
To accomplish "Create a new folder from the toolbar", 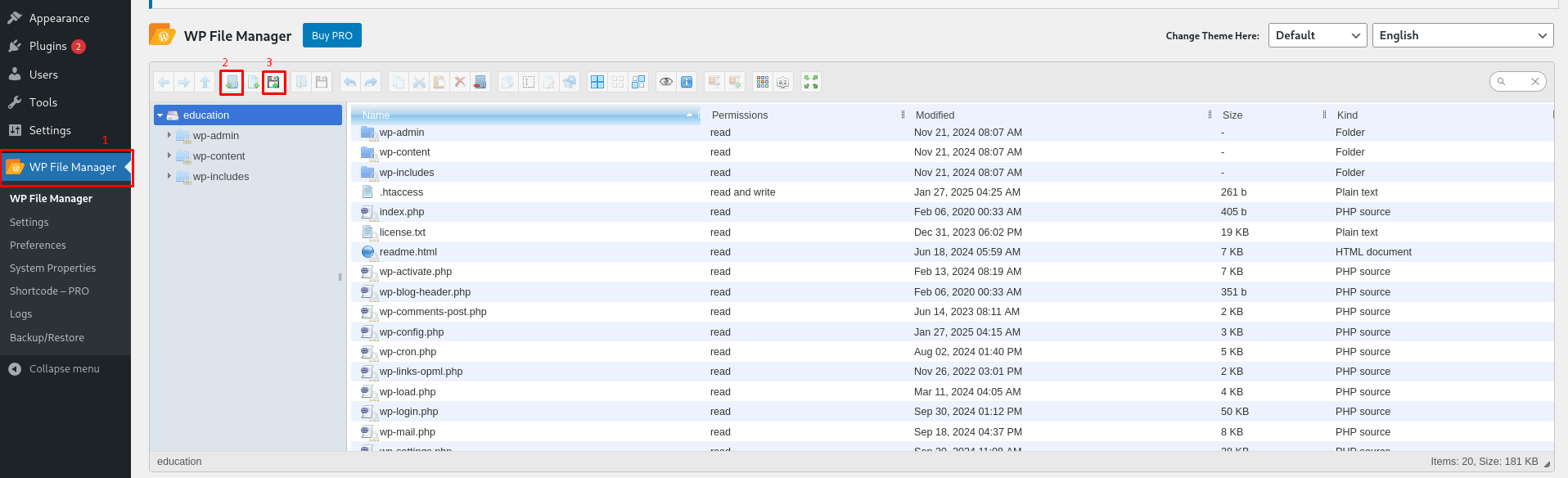I will click(232, 82).
